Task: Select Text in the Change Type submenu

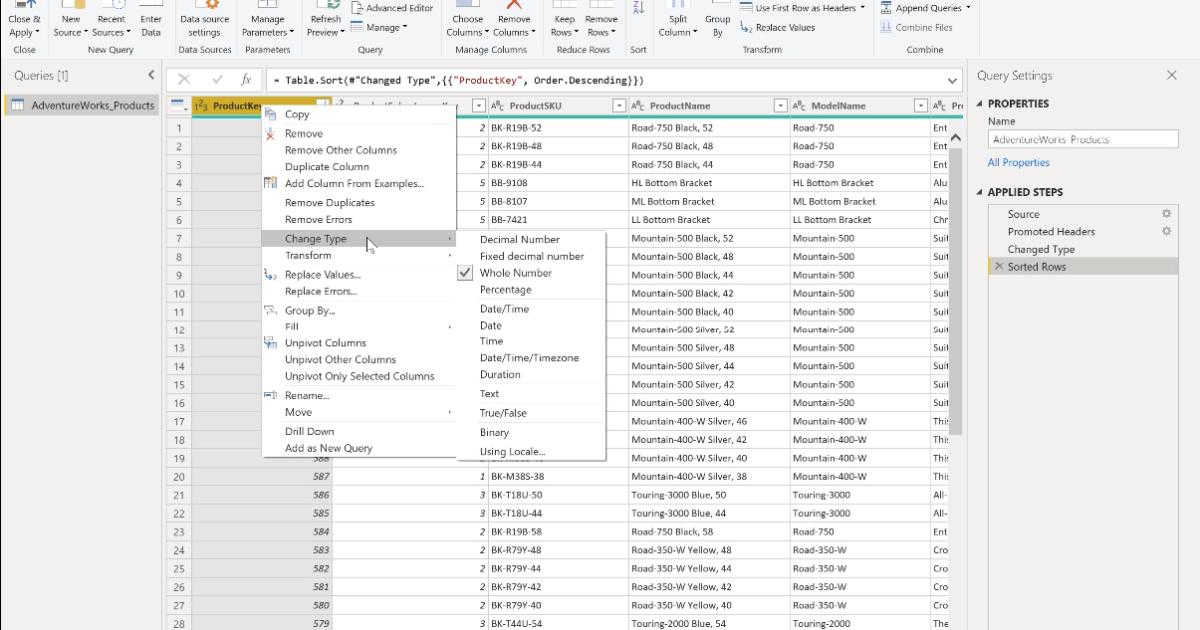Action: pyautogui.click(x=489, y=393)
